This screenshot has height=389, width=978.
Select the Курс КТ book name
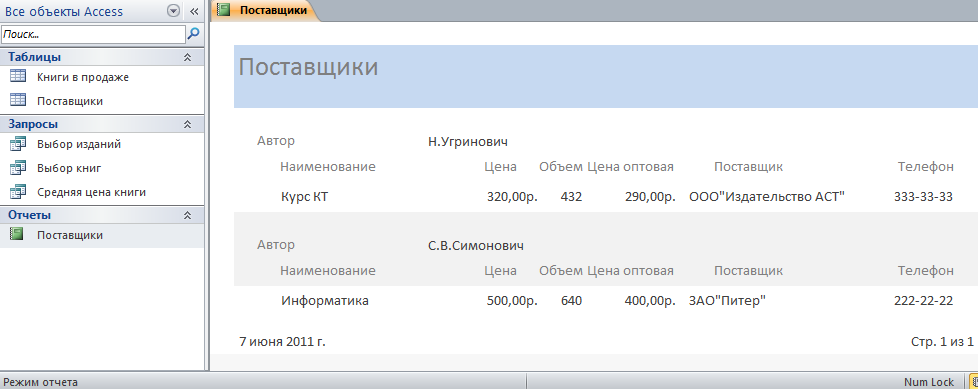[x=304, y=197]
